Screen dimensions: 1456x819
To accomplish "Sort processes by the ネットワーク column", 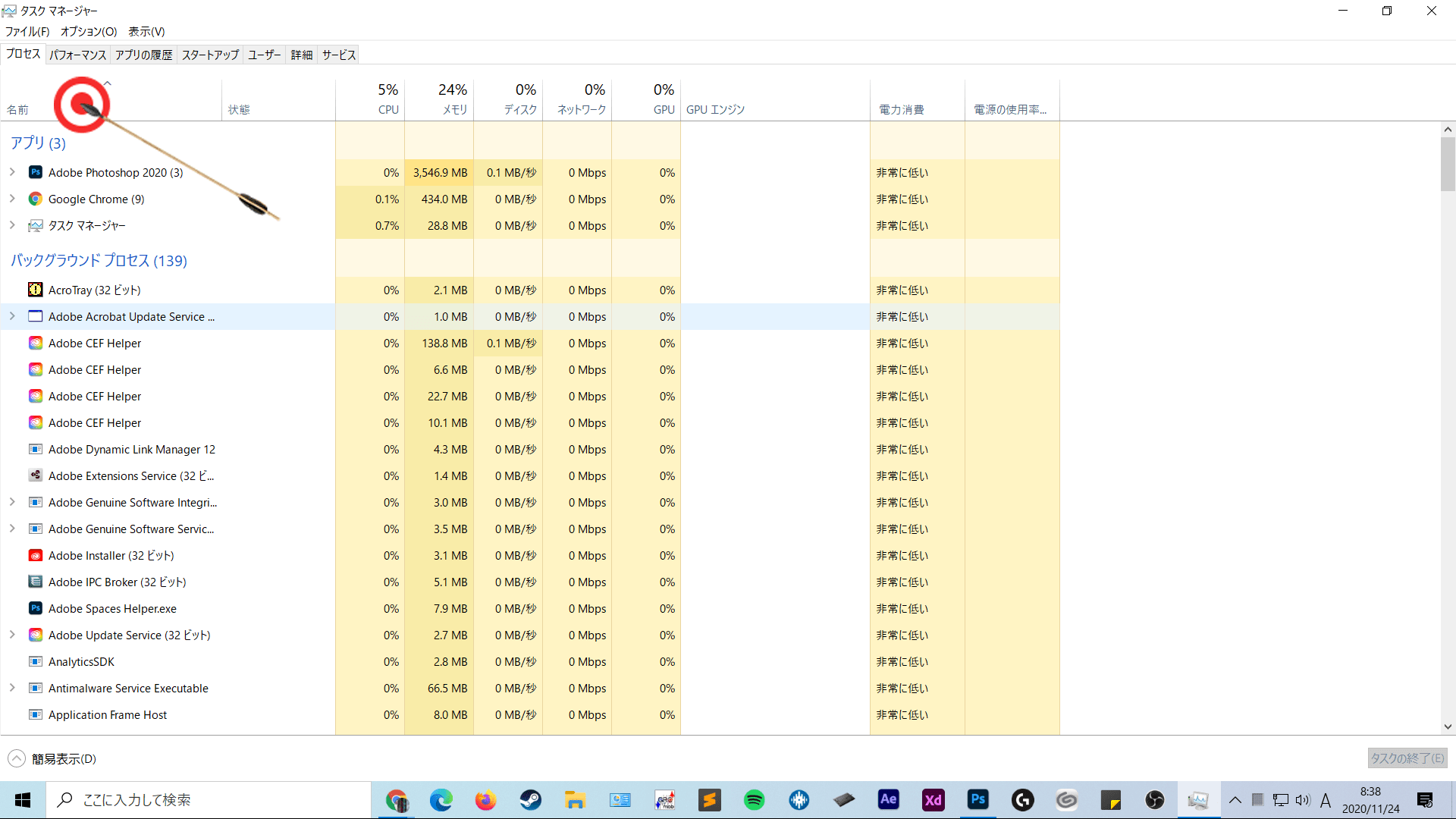I will click(x=577, y=100).
